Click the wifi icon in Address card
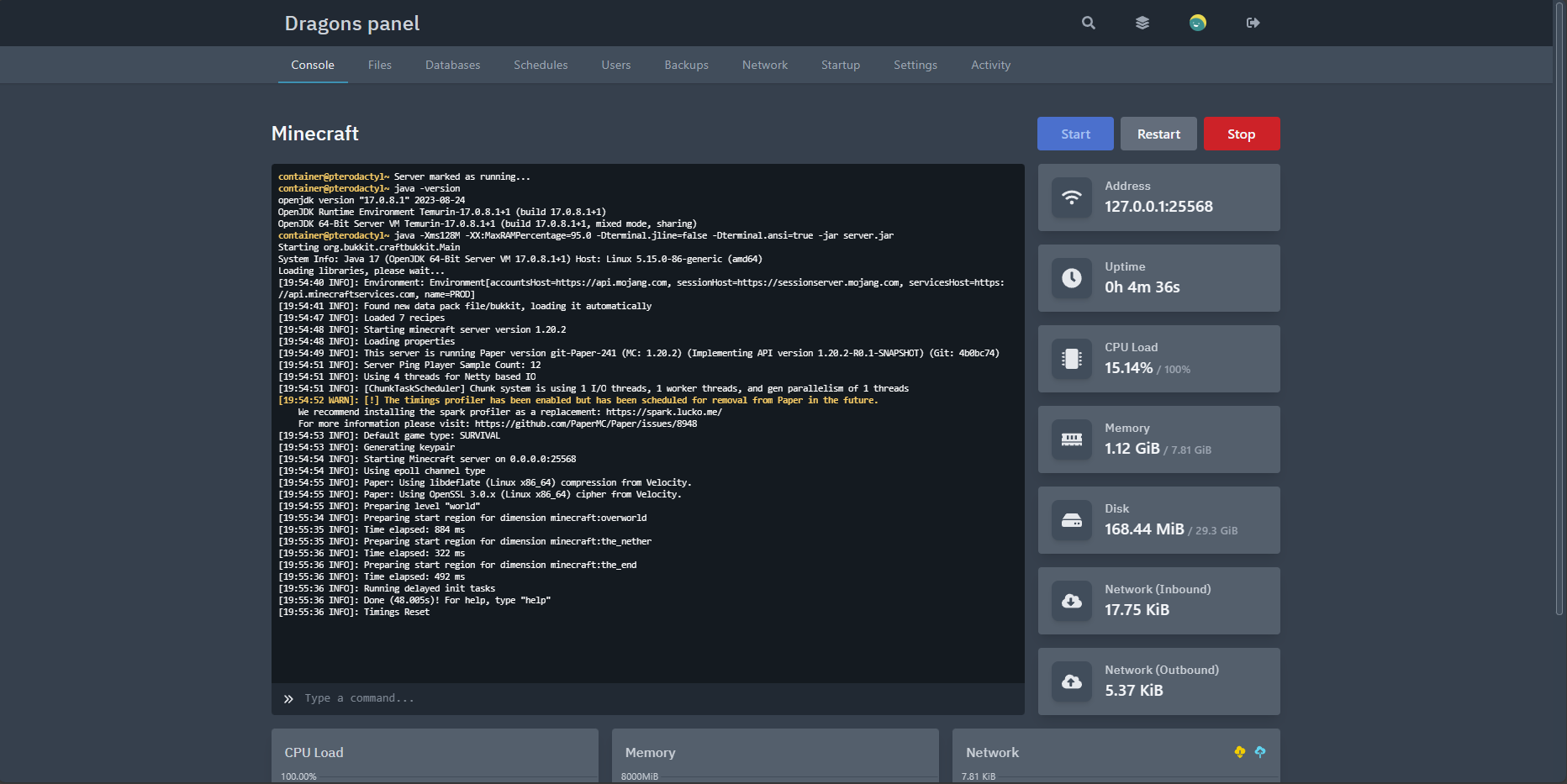This screenshot has height=784, width=1567. (1072, 197)
